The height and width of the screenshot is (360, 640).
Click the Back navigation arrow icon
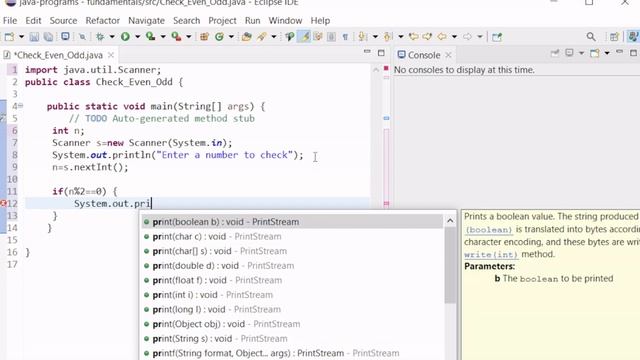[442, 37]
